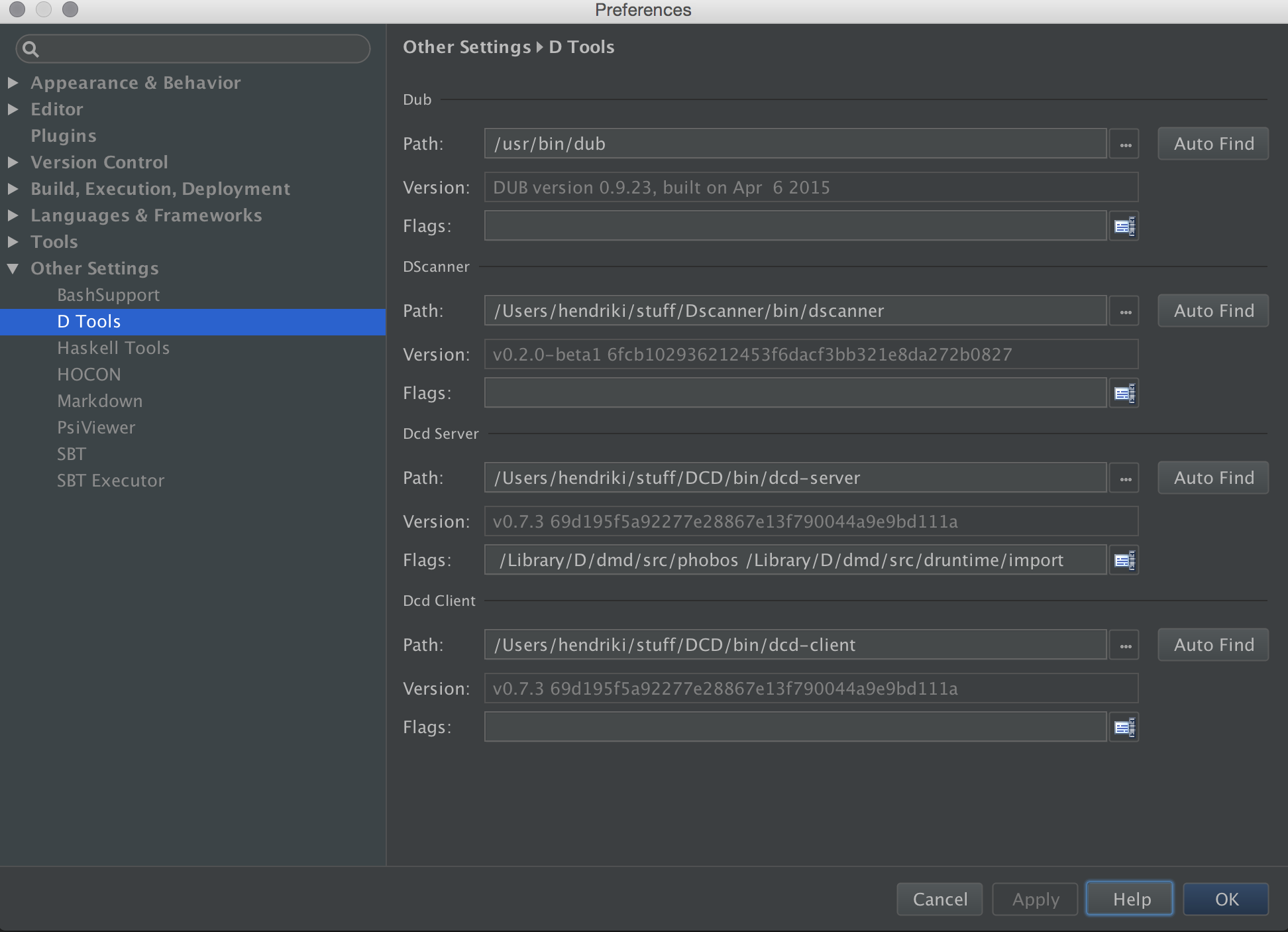Click the Cancel button
Screen dimensions: 1288x932
[939, 900]
